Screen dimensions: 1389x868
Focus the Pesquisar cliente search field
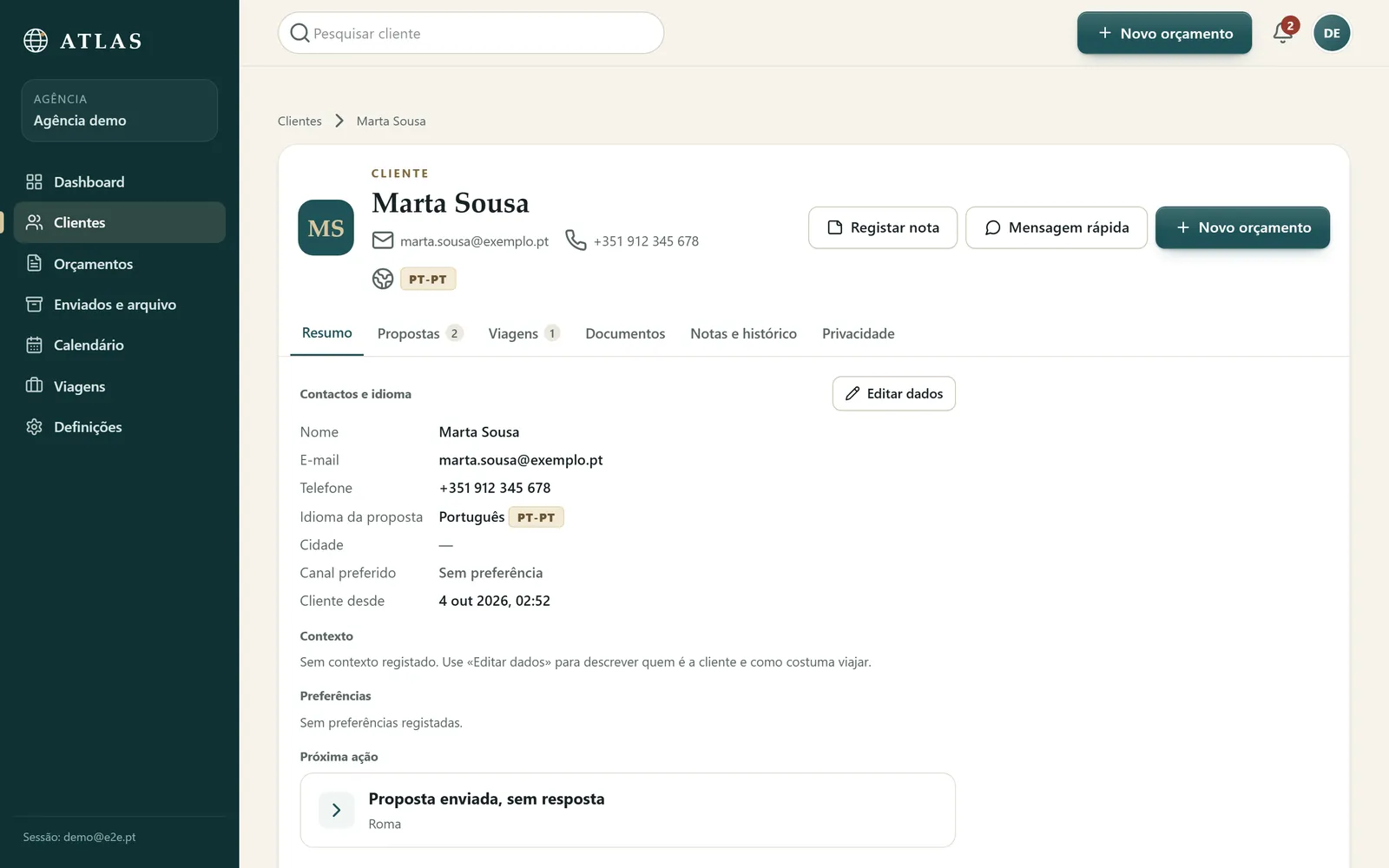(x=471, y=33)
